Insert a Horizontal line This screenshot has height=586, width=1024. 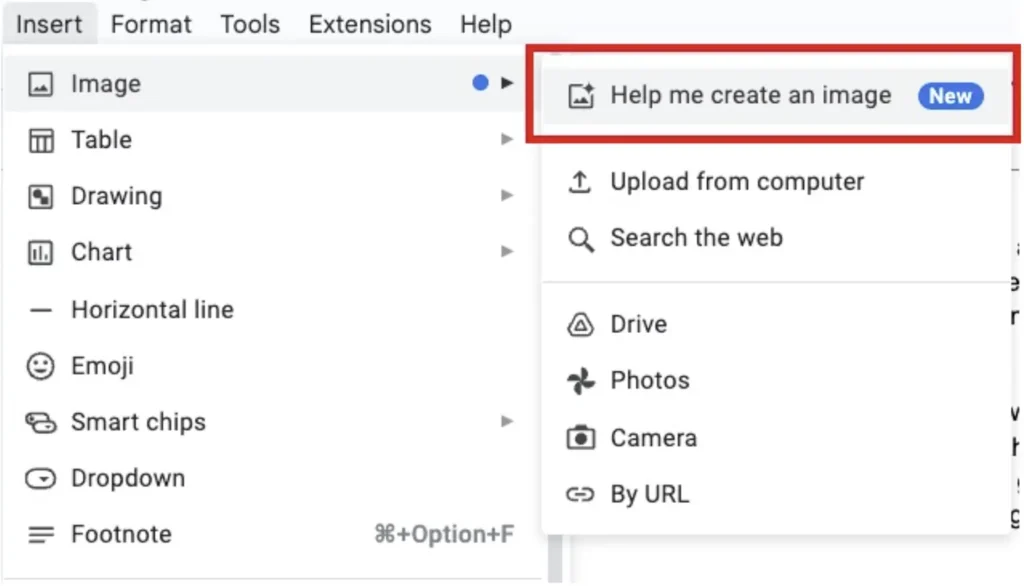(152, 310)
